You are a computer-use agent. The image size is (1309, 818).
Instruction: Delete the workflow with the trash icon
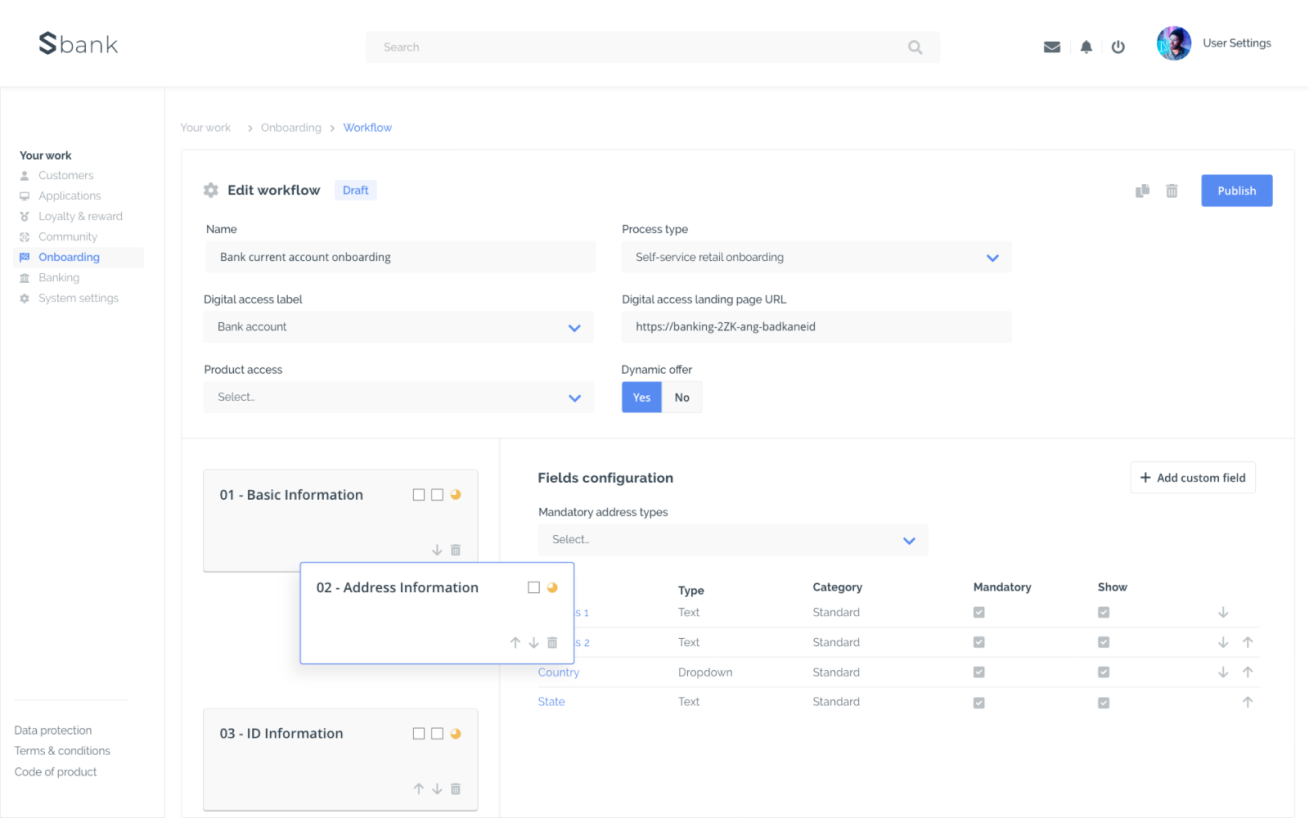click(x=1172, y=190)
